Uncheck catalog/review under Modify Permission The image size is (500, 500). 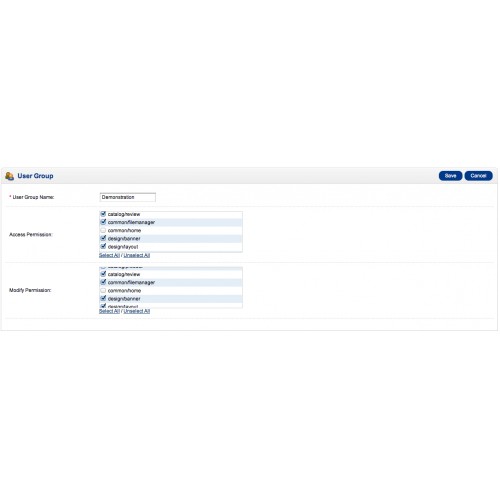pos(103,274)
